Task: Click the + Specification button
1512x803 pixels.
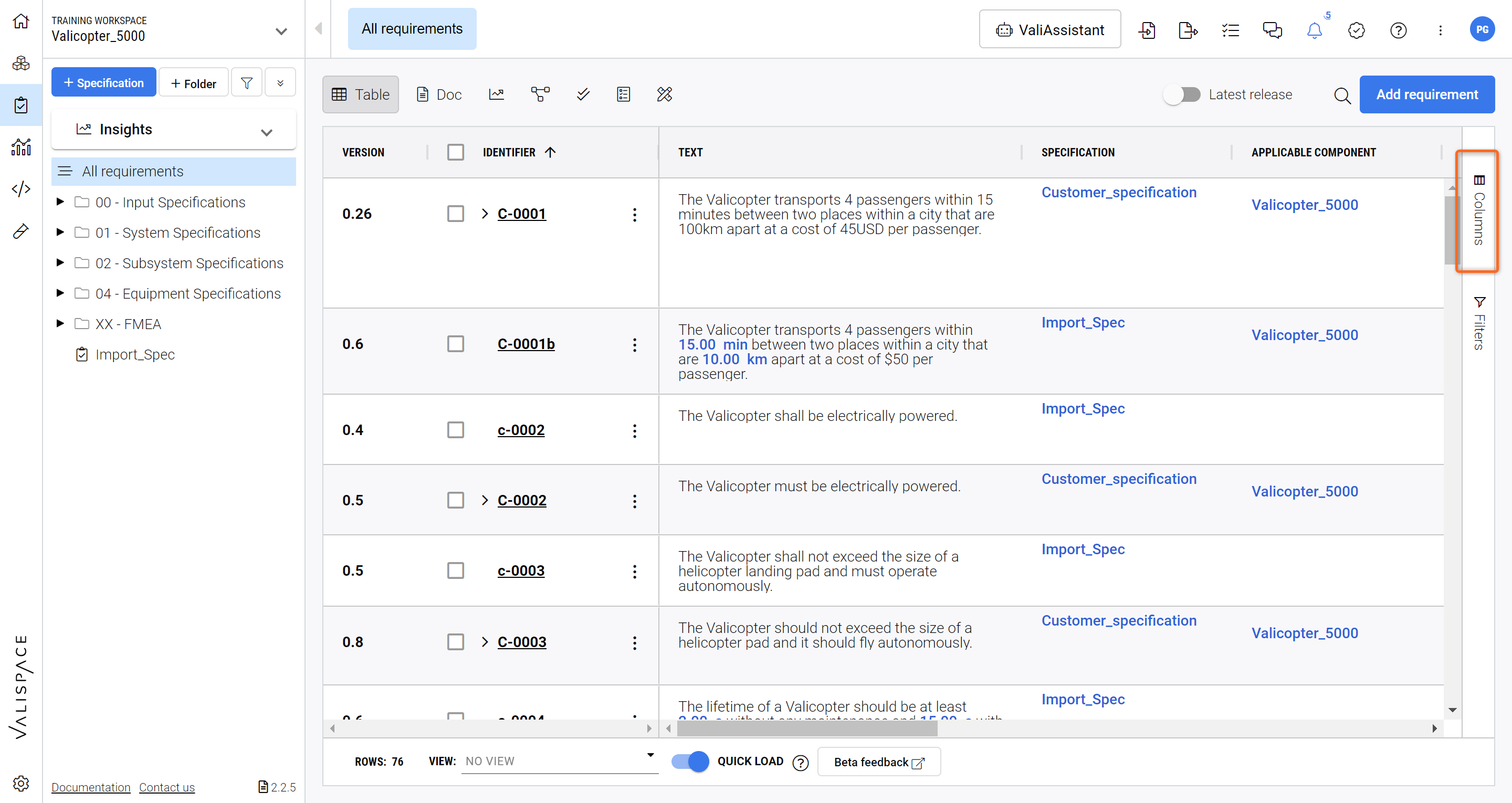Action: 103,83
